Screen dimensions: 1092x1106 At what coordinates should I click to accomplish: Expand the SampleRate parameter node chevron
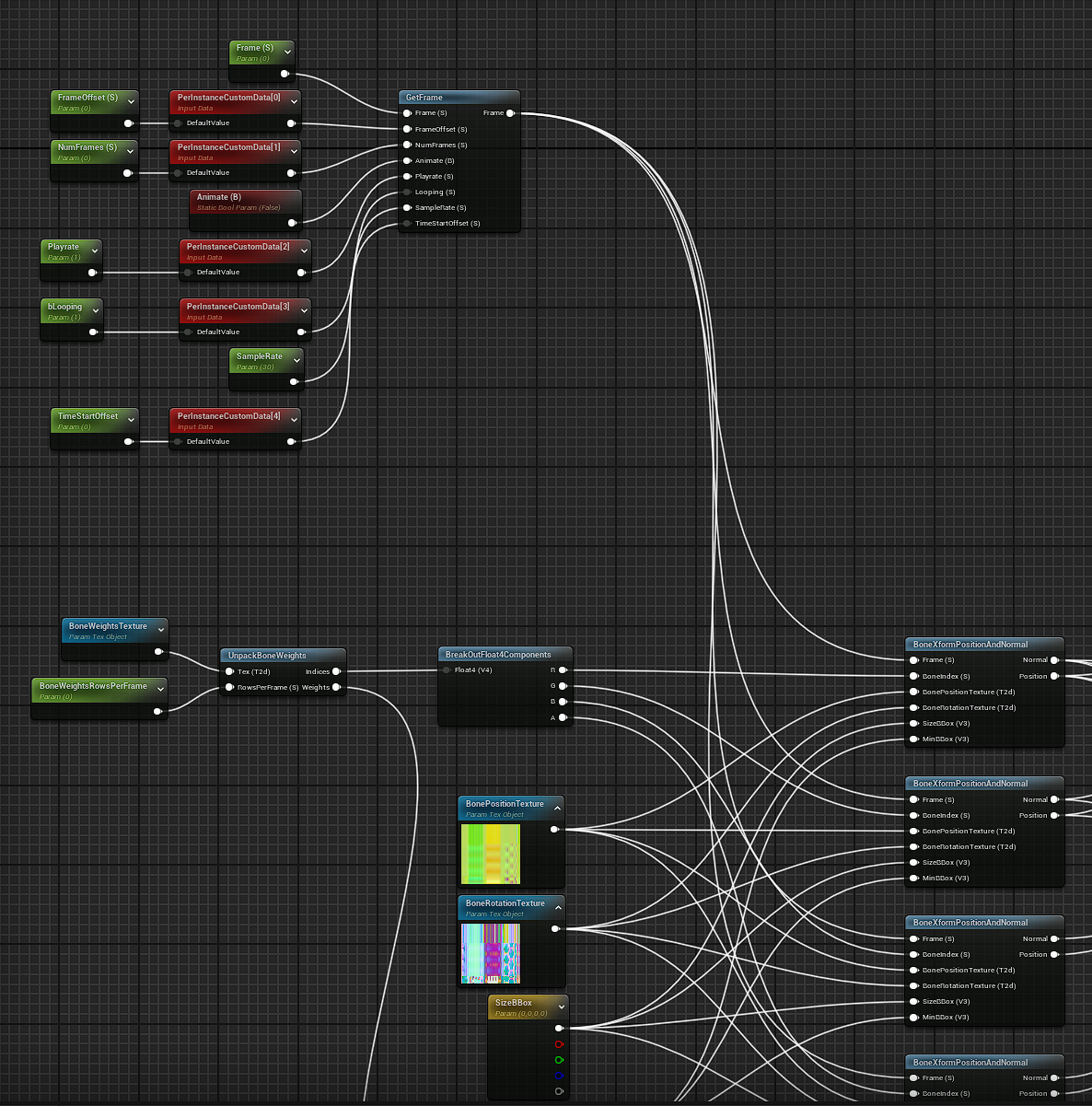coord(296,361)
